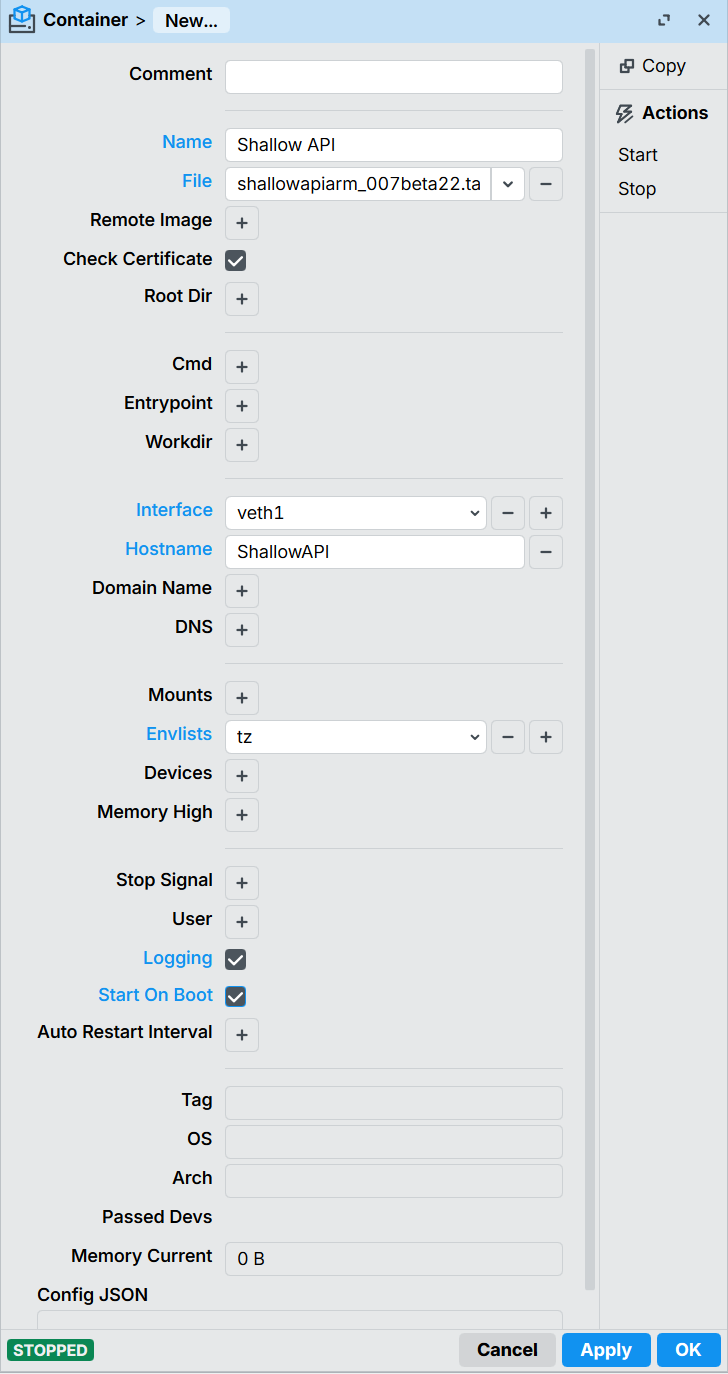Screen dimensions: 728x1374
Task: Remove the File value with minus icon
Action: tap(546, 184)
